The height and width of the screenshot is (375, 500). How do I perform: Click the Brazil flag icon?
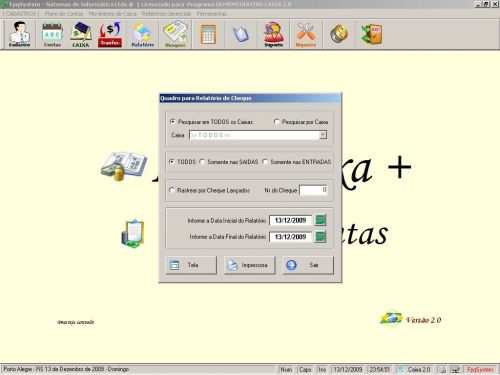pos(391,318)
